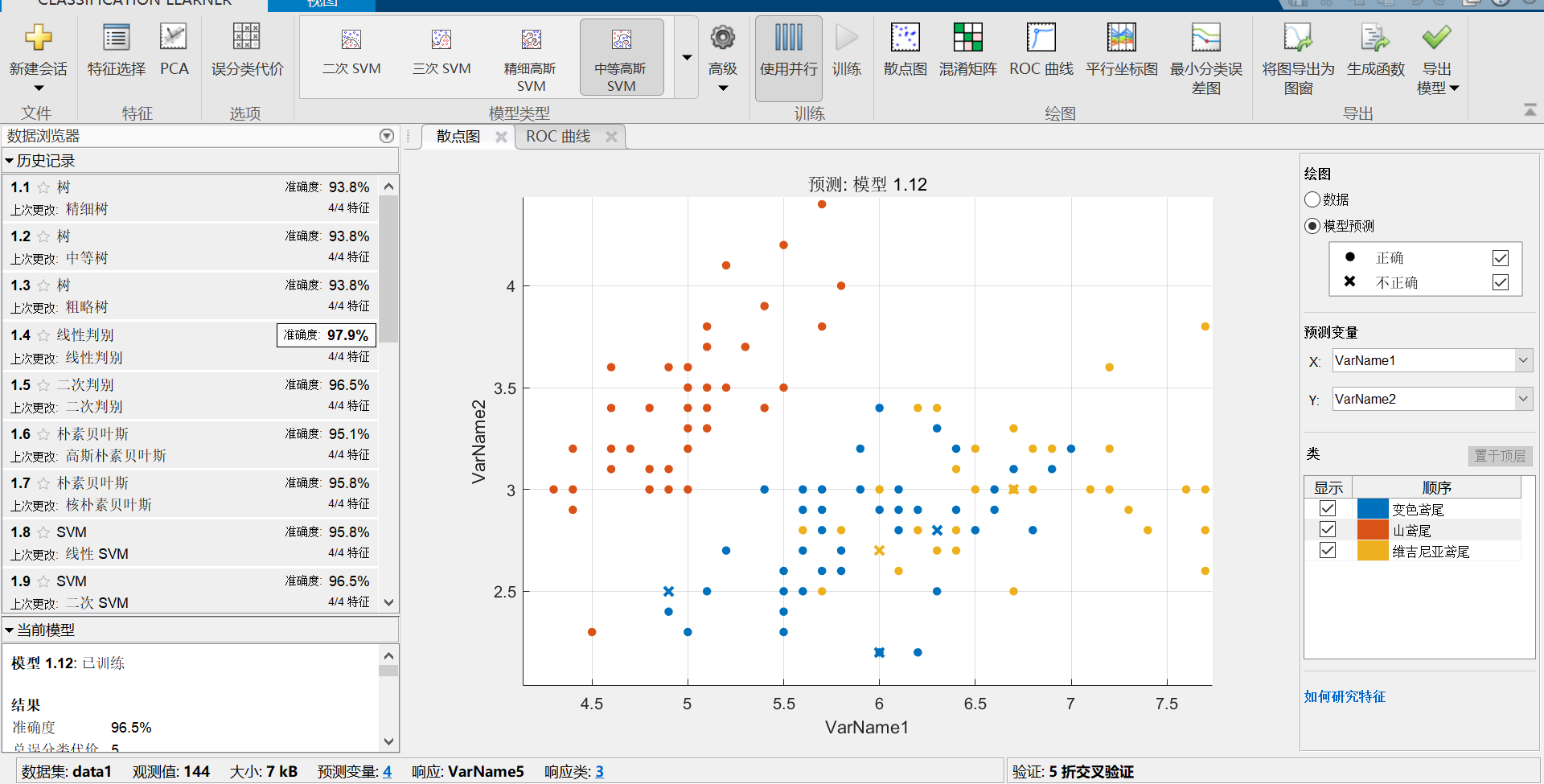This screenshot has height=784, width=1544.
Task: Select 精细高斯 SVM model type
Action: (x=531, y=56)
